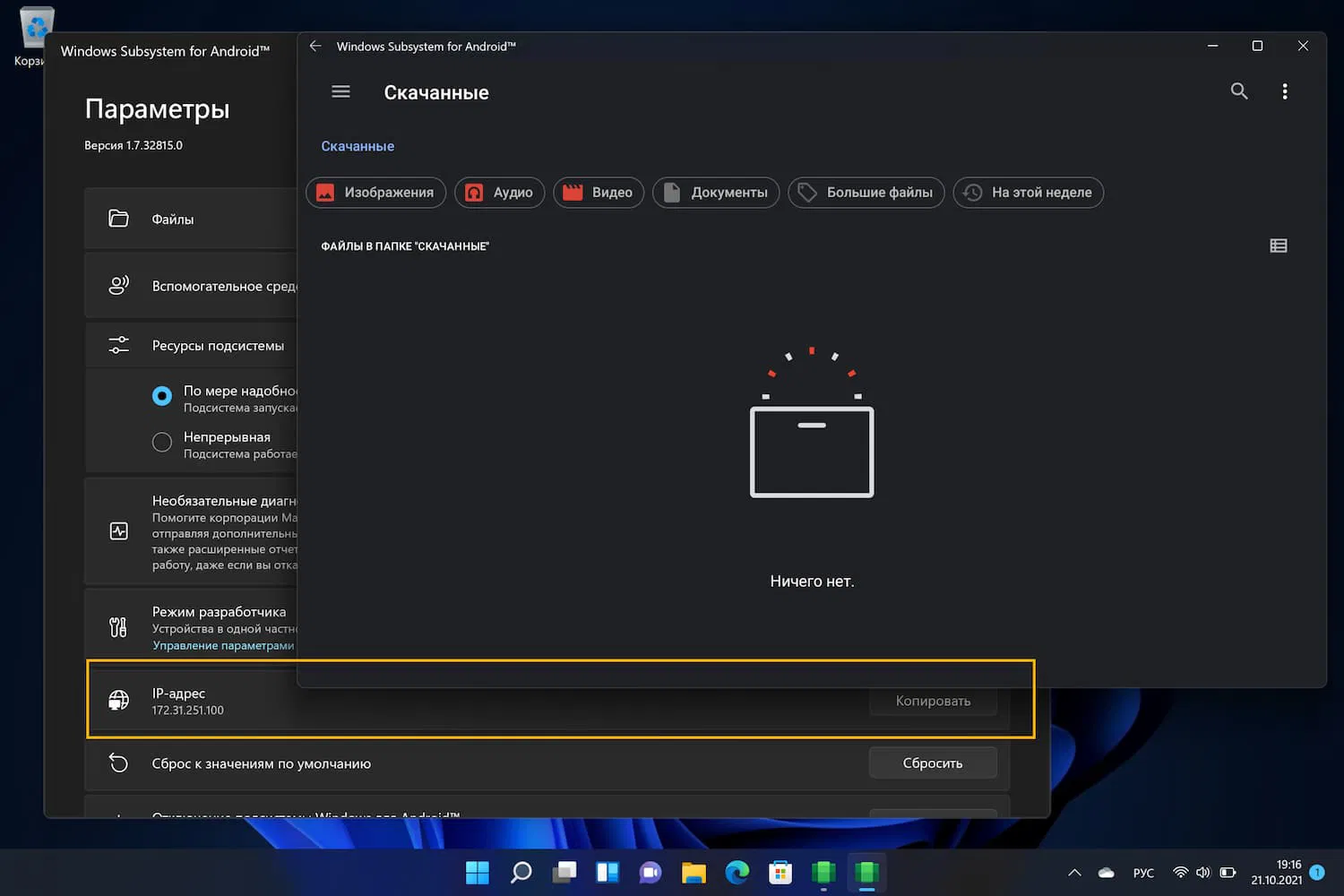Open Task View from the taskbar
Image resolution: width=1344 pixels, height=896 pixels.
click(564, 872)
